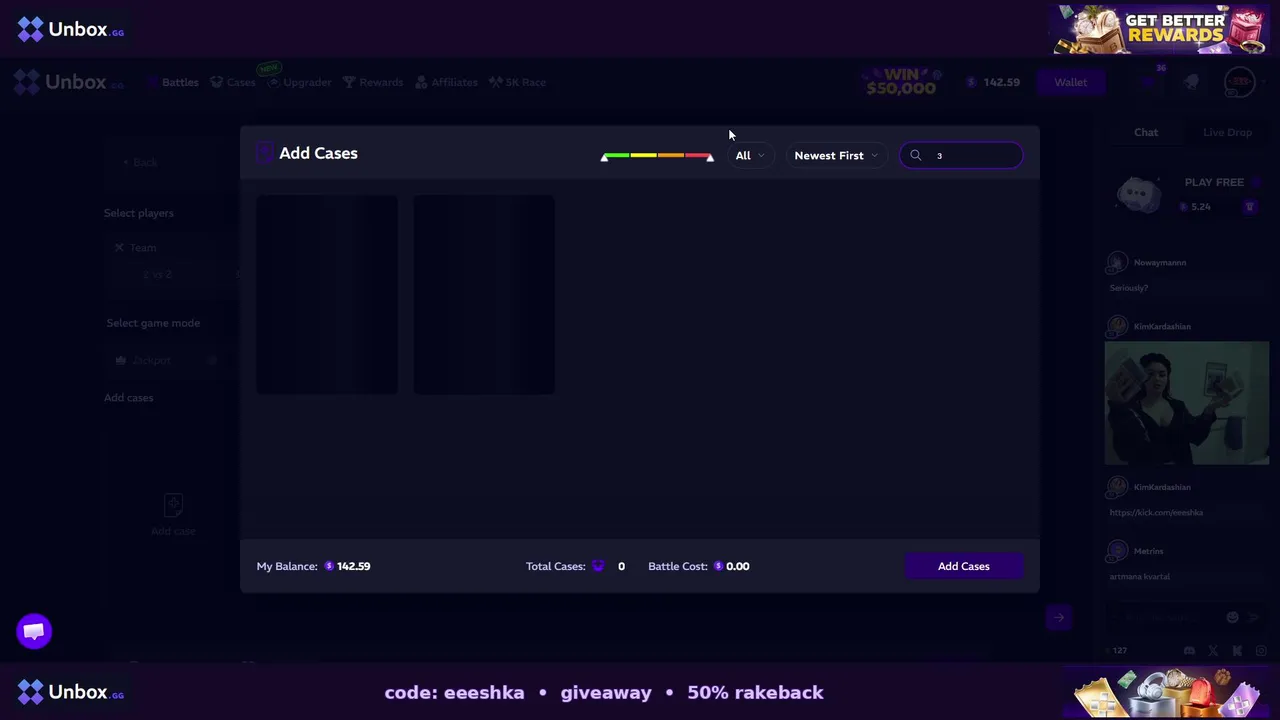Click the send message arrow icon

point(1254,617)
